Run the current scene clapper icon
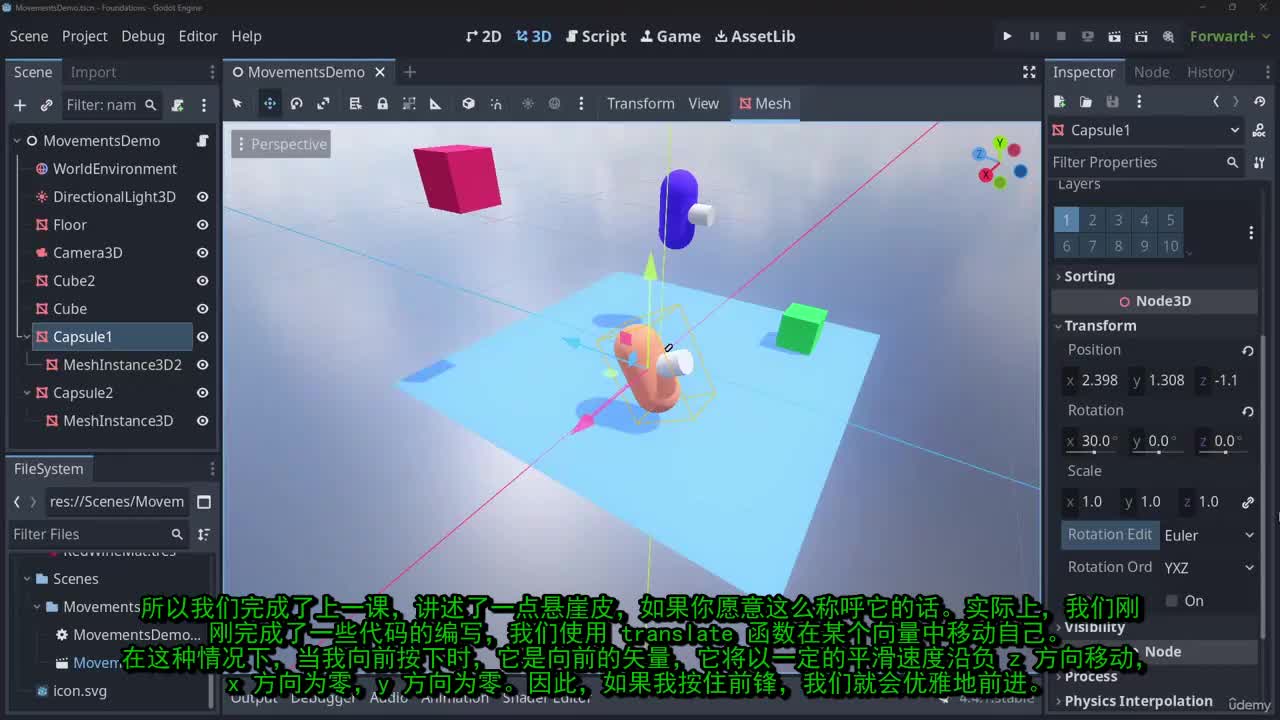1280x720 pixels. [1114, 36]
